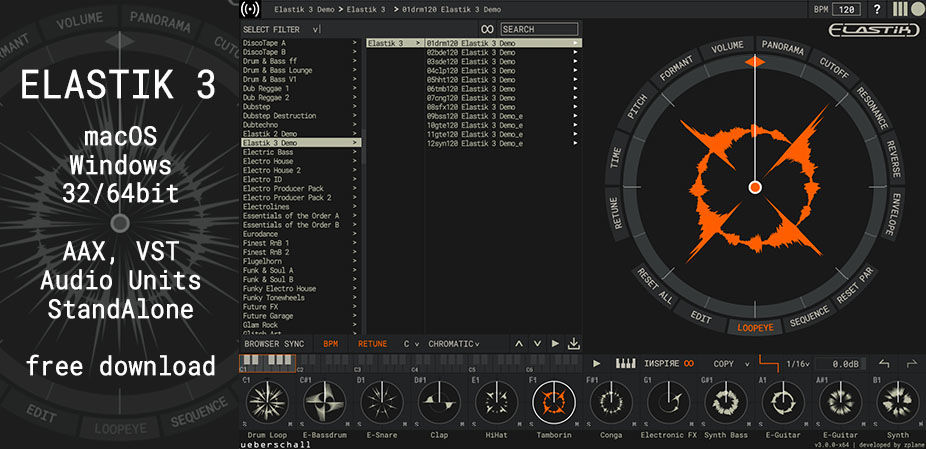The image size is (926, 449).
Task: Select the PITCH segment on the wheel
Action: (636, 106)
